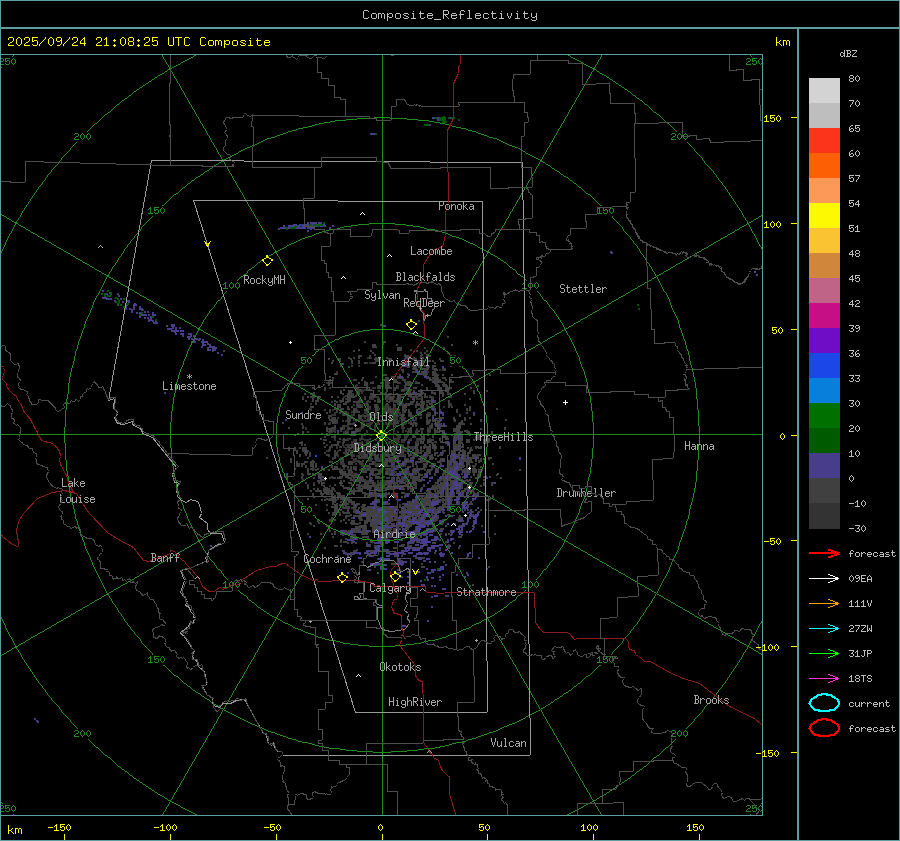
Task: Click the red forecast ellipse icon
Action: 824,728
